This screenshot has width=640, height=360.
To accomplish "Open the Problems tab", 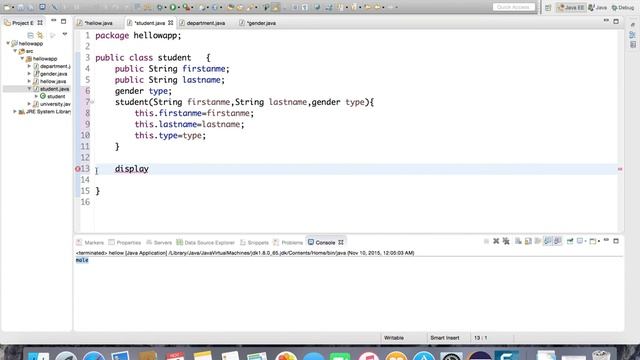I will point(288,242).
